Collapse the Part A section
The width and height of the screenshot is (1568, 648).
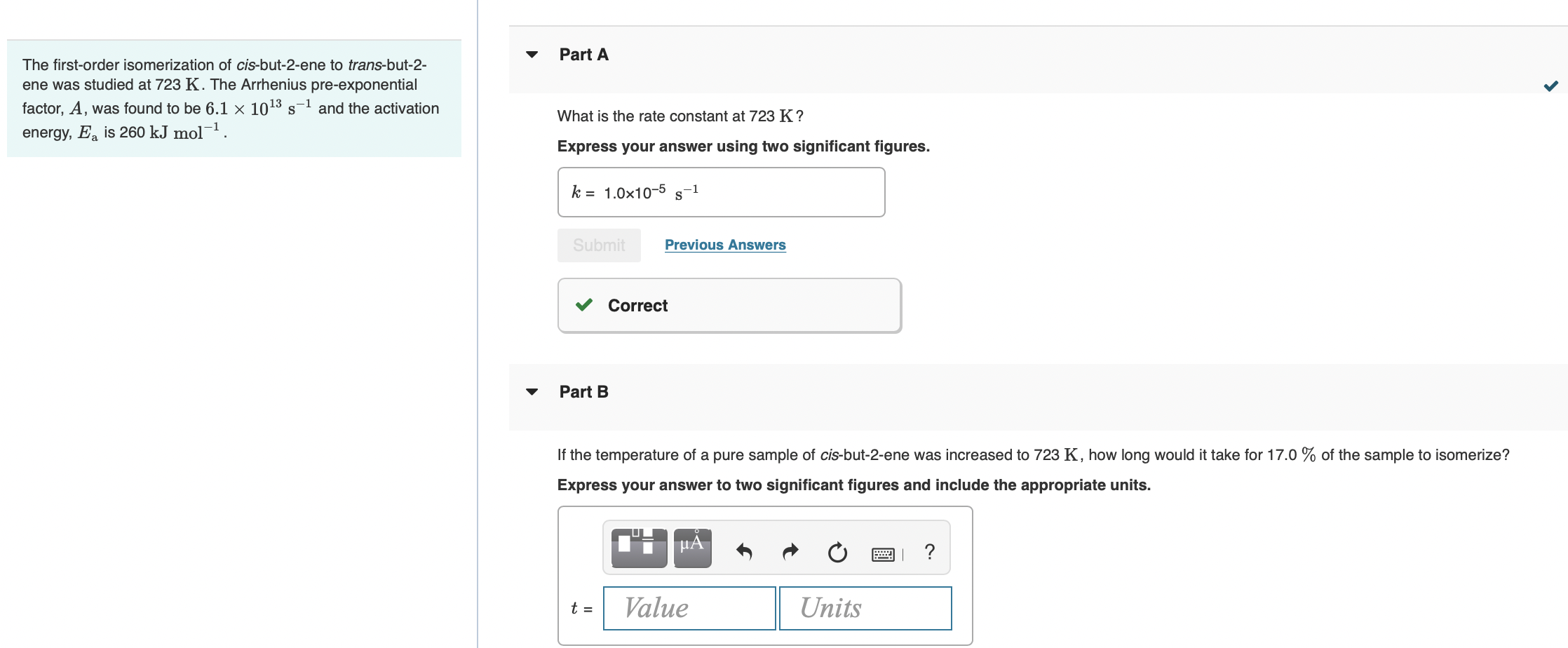pyautogui.click(x=532, y=54)
